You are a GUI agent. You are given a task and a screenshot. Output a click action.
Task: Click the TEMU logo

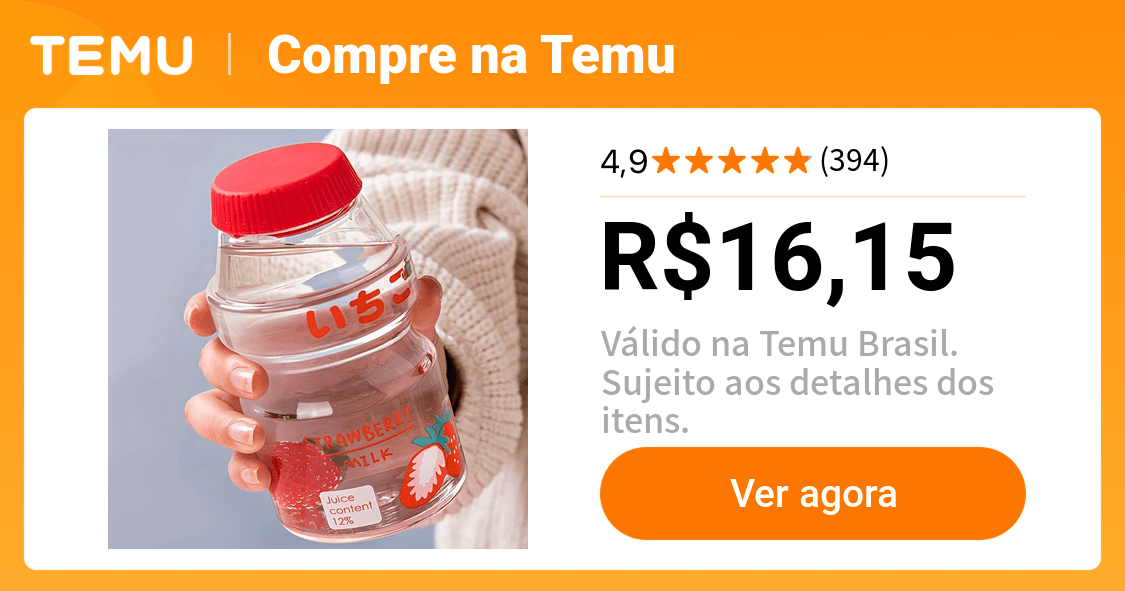click(111, 55)
